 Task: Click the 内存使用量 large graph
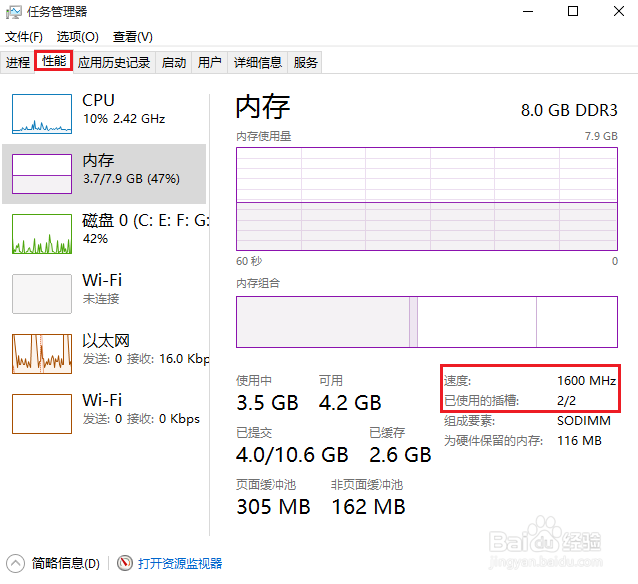(x=427, y=199)
